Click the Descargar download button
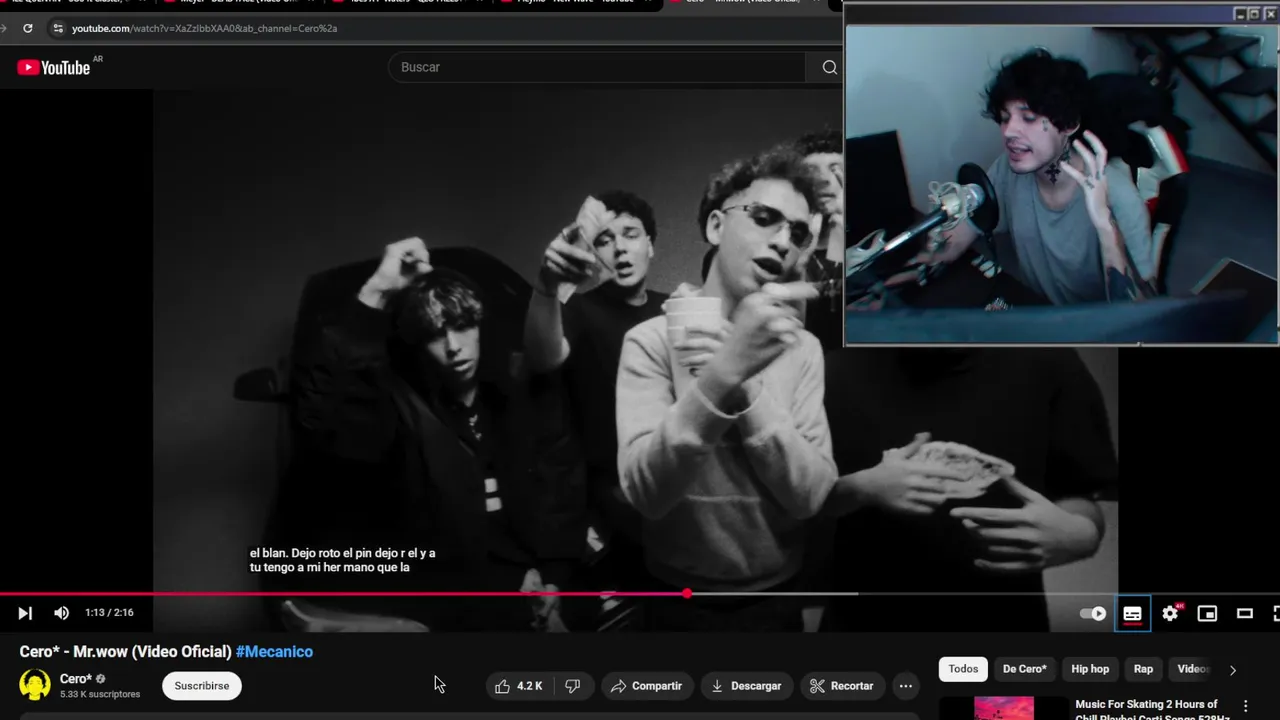Image resolution: width=1280 pixels, height=720 pixels. 746,686
